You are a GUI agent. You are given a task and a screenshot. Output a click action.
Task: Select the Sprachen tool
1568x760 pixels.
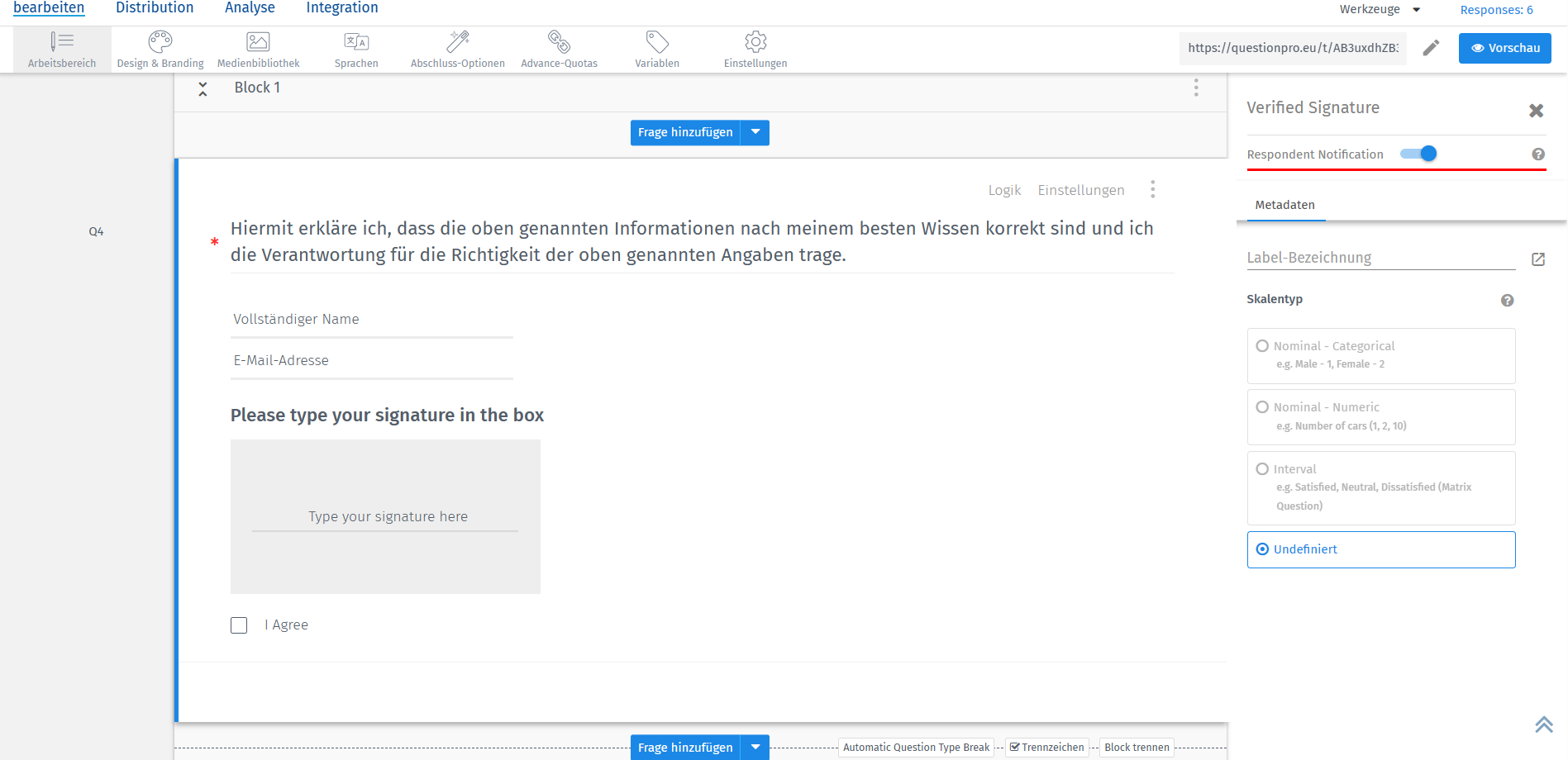pos(356,48)
